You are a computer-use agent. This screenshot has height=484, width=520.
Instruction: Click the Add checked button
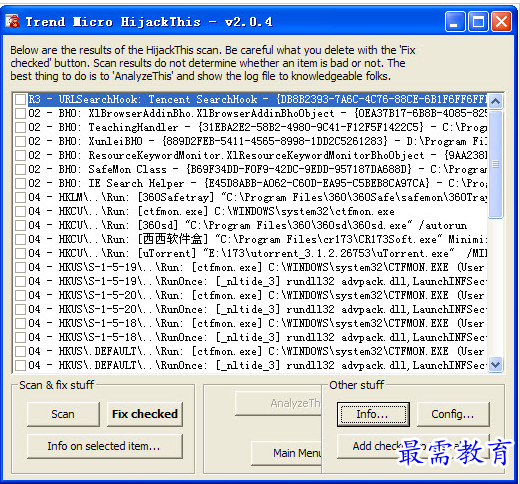click(413, 446)
